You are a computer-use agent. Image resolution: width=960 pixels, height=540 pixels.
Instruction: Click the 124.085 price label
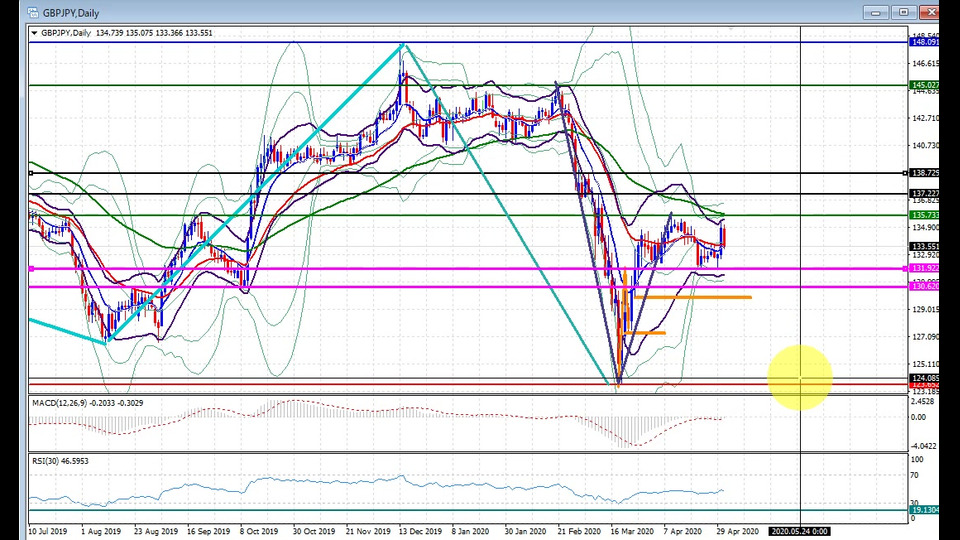click(924, 378)
